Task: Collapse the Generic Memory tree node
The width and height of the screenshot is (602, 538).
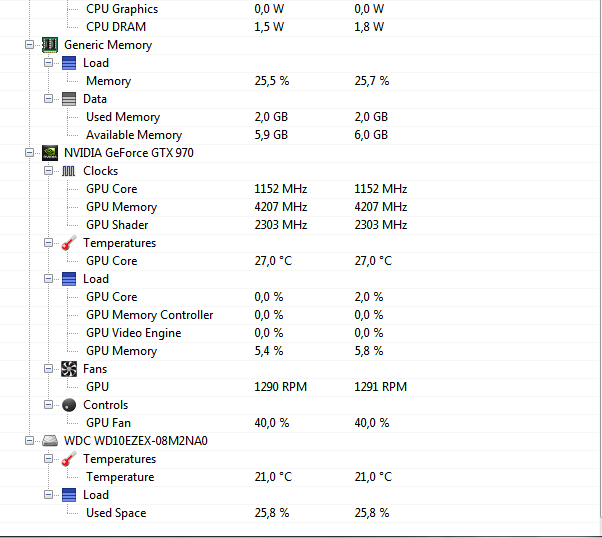Action: click(28, 45)
